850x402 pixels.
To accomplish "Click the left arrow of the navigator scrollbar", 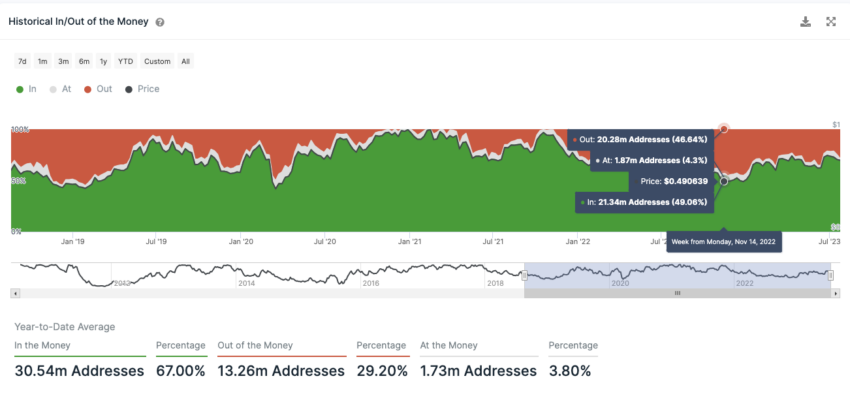I will (x=15, y=293).
